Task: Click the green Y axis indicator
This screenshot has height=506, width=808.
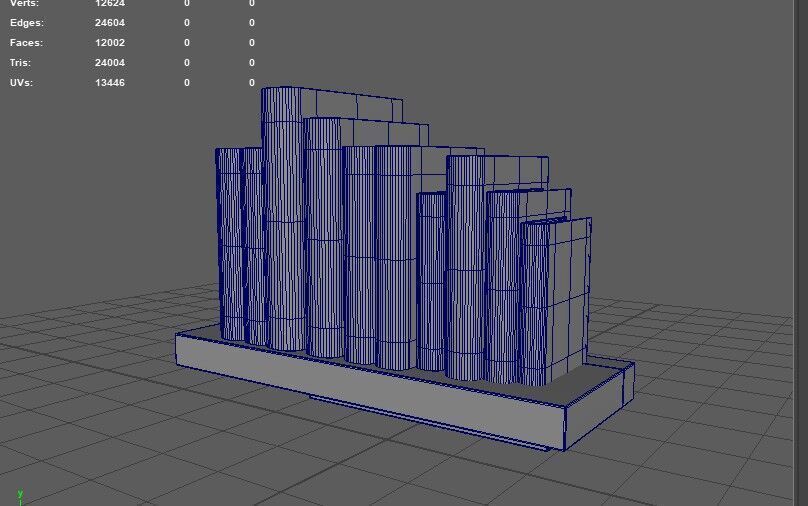Action: click(x=20, y=495)
